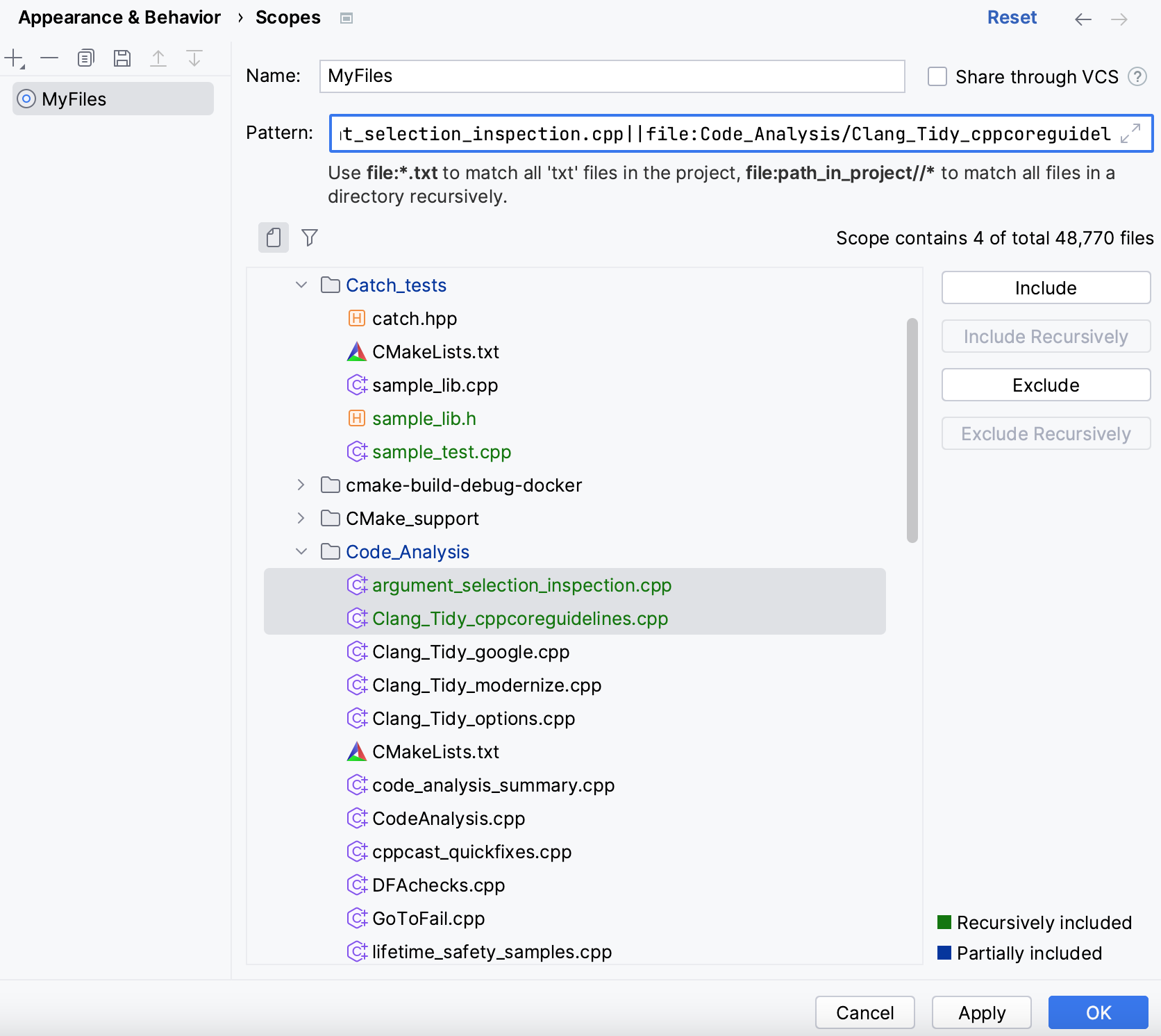Expand the cmake-build-debug-docker folder

tap(301, 485)
